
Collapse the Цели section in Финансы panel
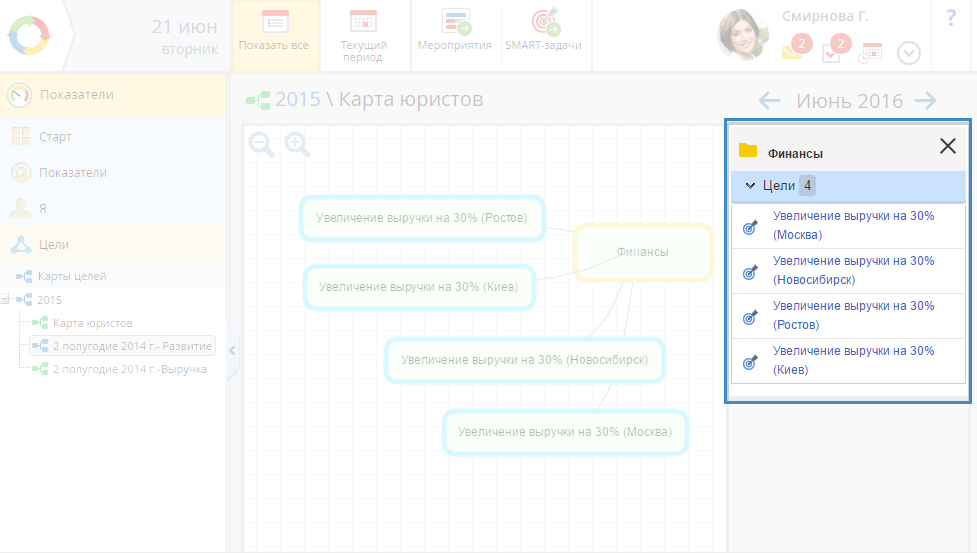tap(750, 186)
